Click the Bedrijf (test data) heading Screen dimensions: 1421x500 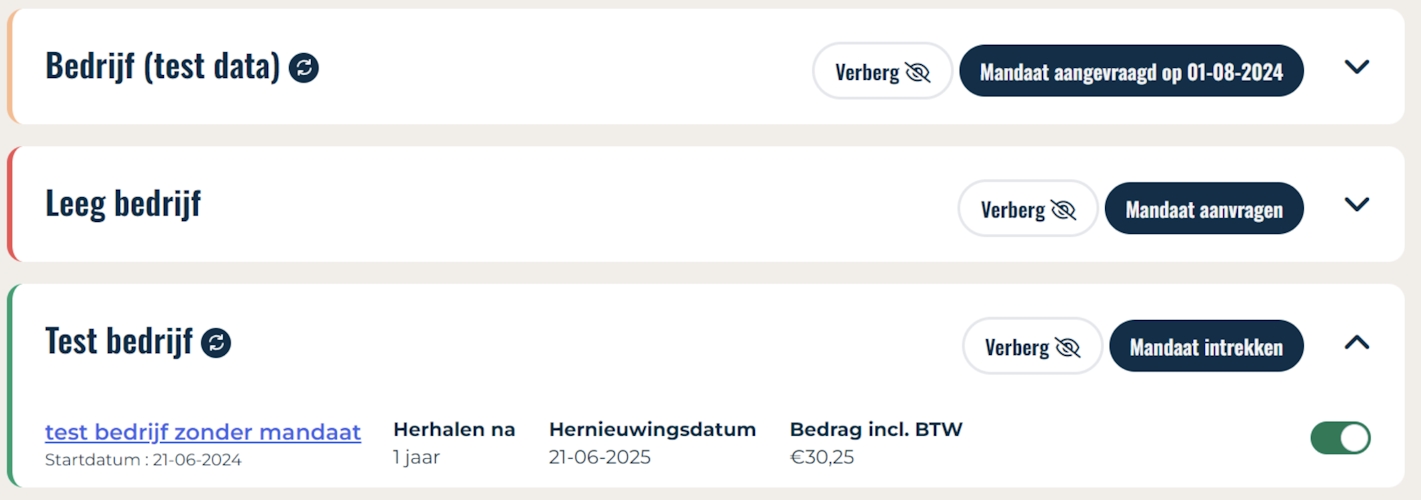tap(162, 66)
